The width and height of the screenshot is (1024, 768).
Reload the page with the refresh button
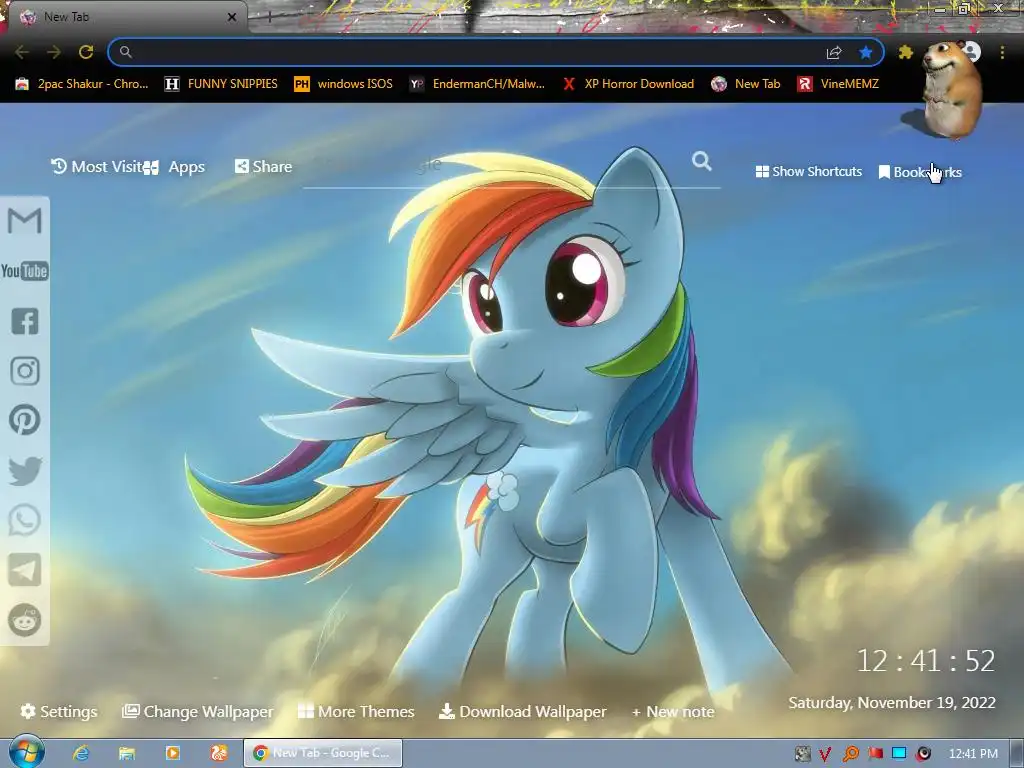click(x=86, y=52)
